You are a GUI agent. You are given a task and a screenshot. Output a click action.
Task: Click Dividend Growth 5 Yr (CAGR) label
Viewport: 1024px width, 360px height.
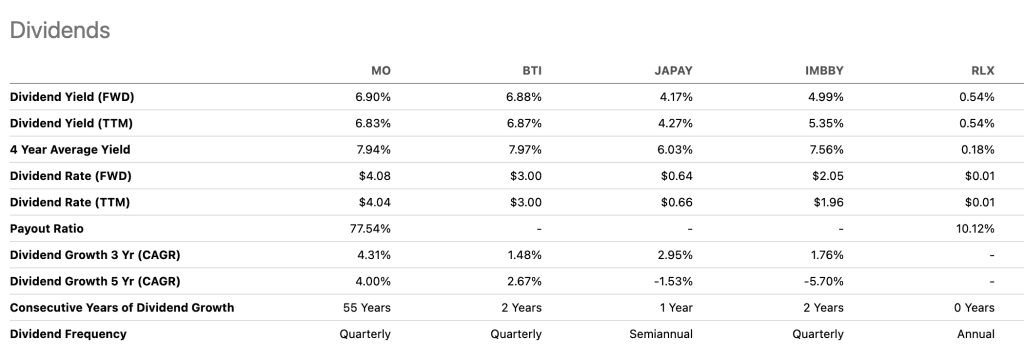[95, 281]
